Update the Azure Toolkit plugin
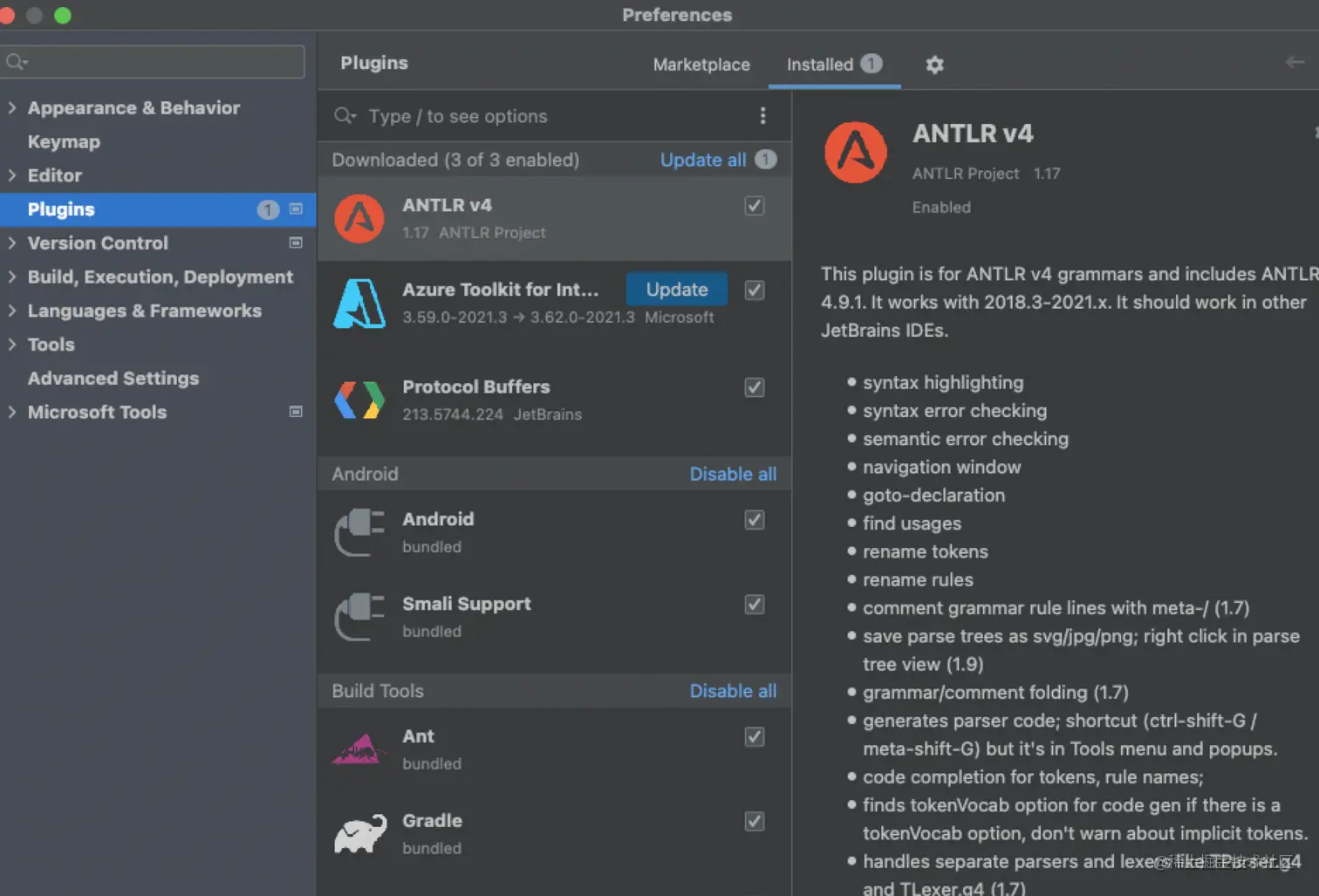This screenshot has height=896, width=1319. 676,290
